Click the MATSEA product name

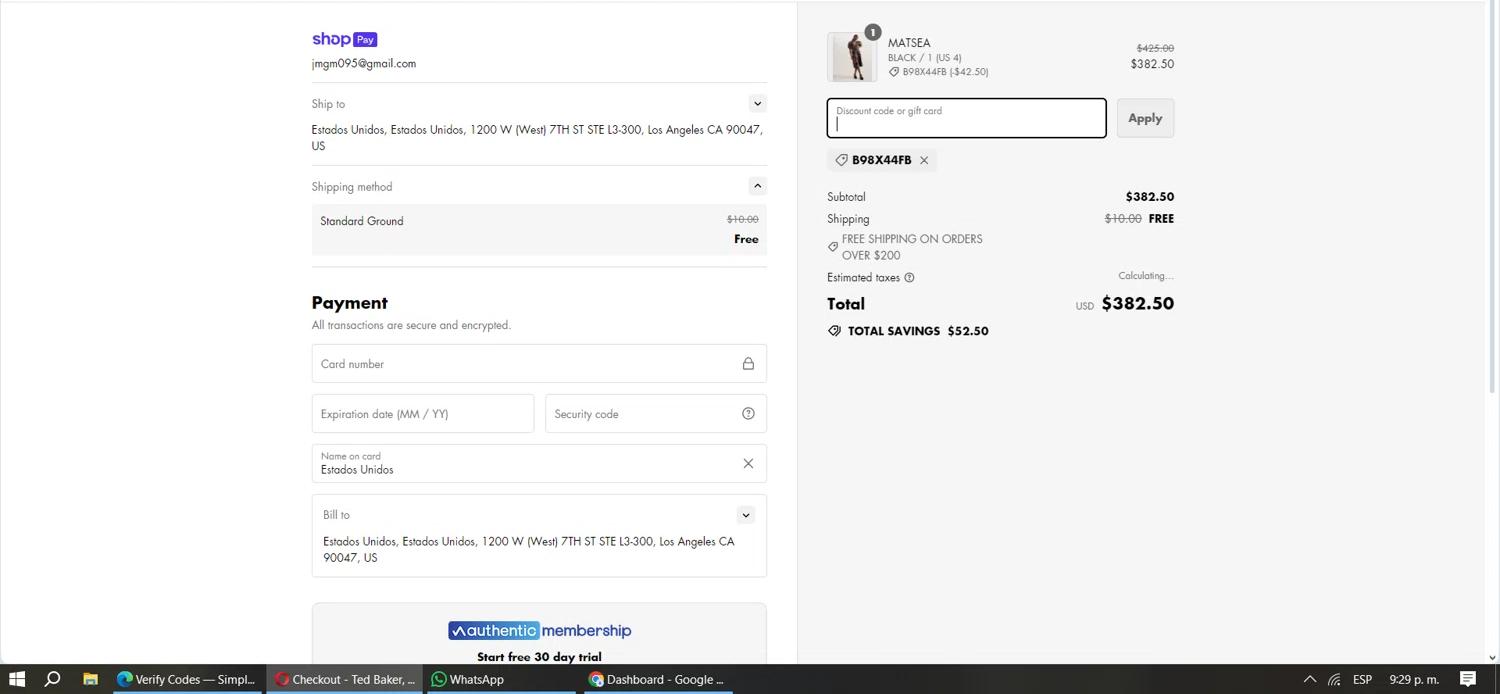(x=909, y=43)
